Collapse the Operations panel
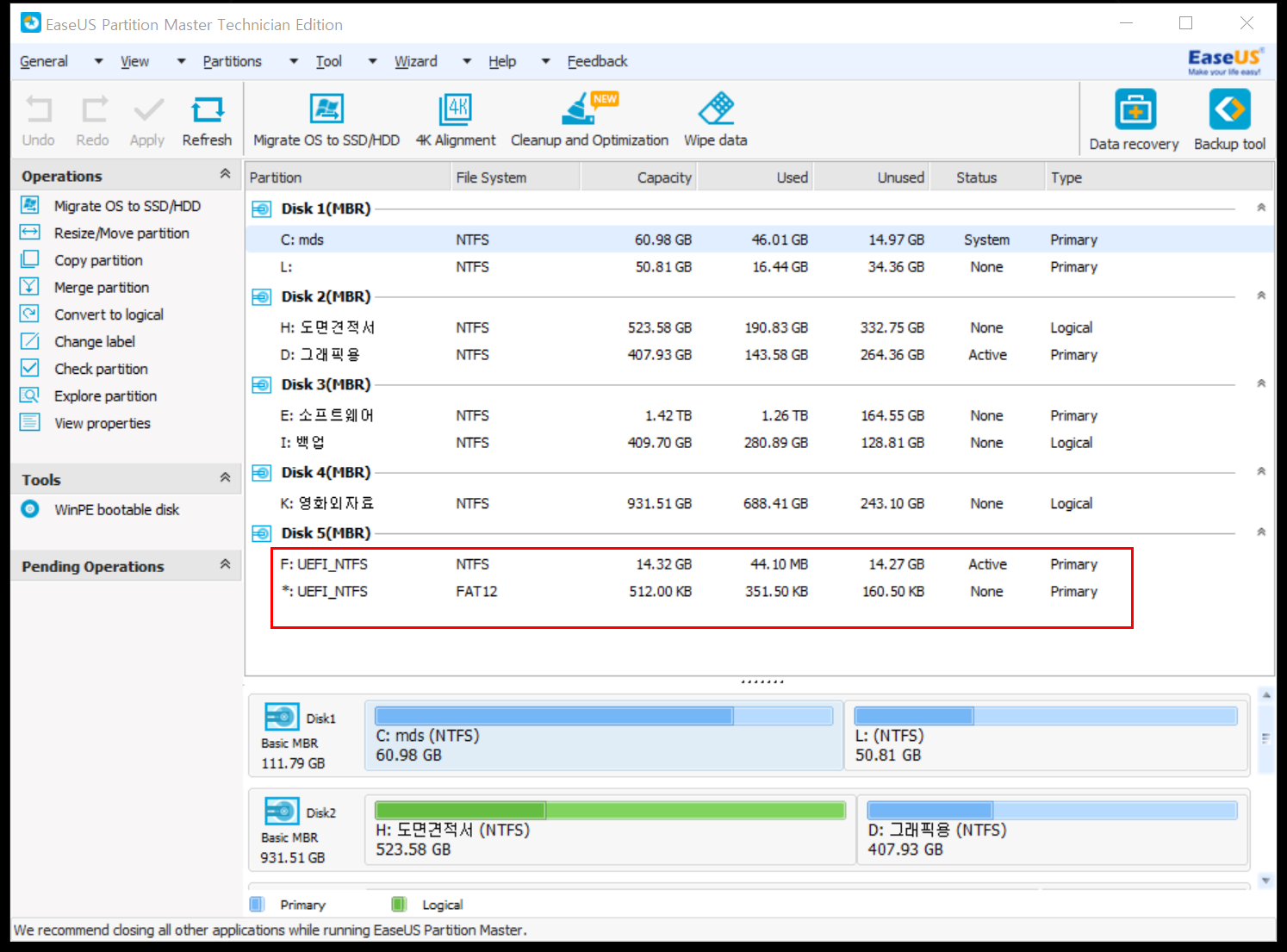This screenshot has width=1287, height=952. pos(225,174)
